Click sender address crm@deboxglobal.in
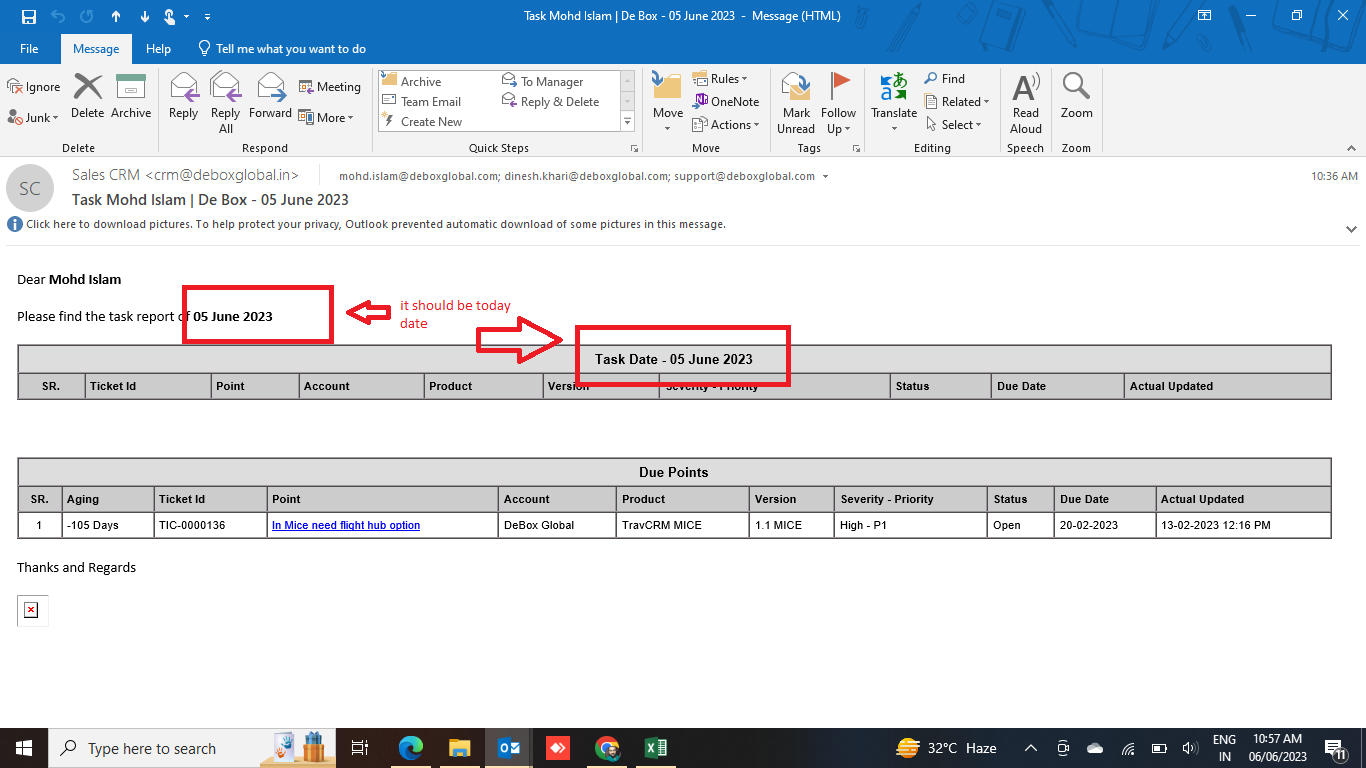 click(x=222, y=175)
